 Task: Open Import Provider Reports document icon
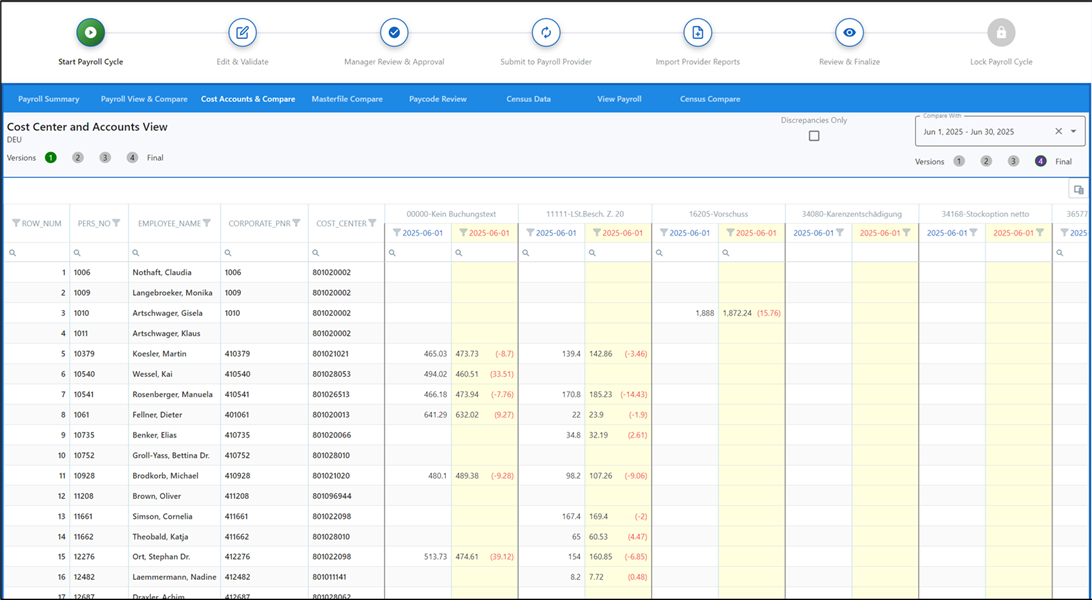(697, 32)
